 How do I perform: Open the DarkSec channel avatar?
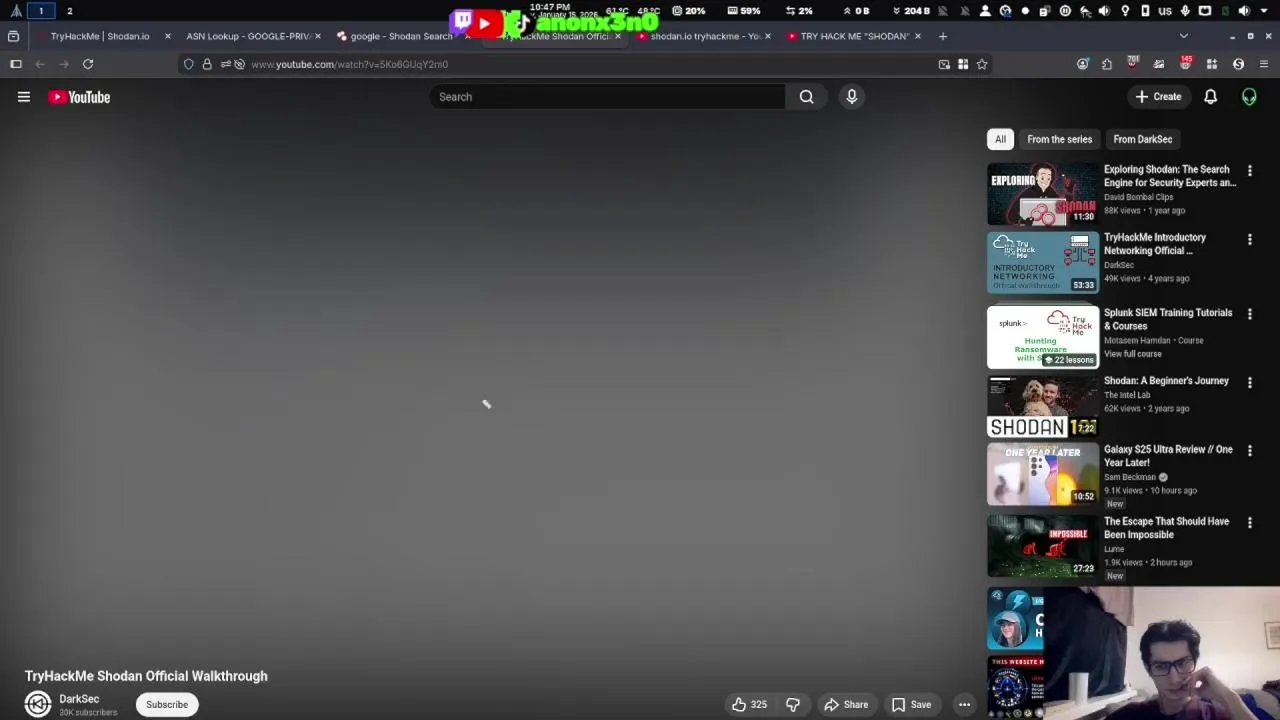pos(38,704)
